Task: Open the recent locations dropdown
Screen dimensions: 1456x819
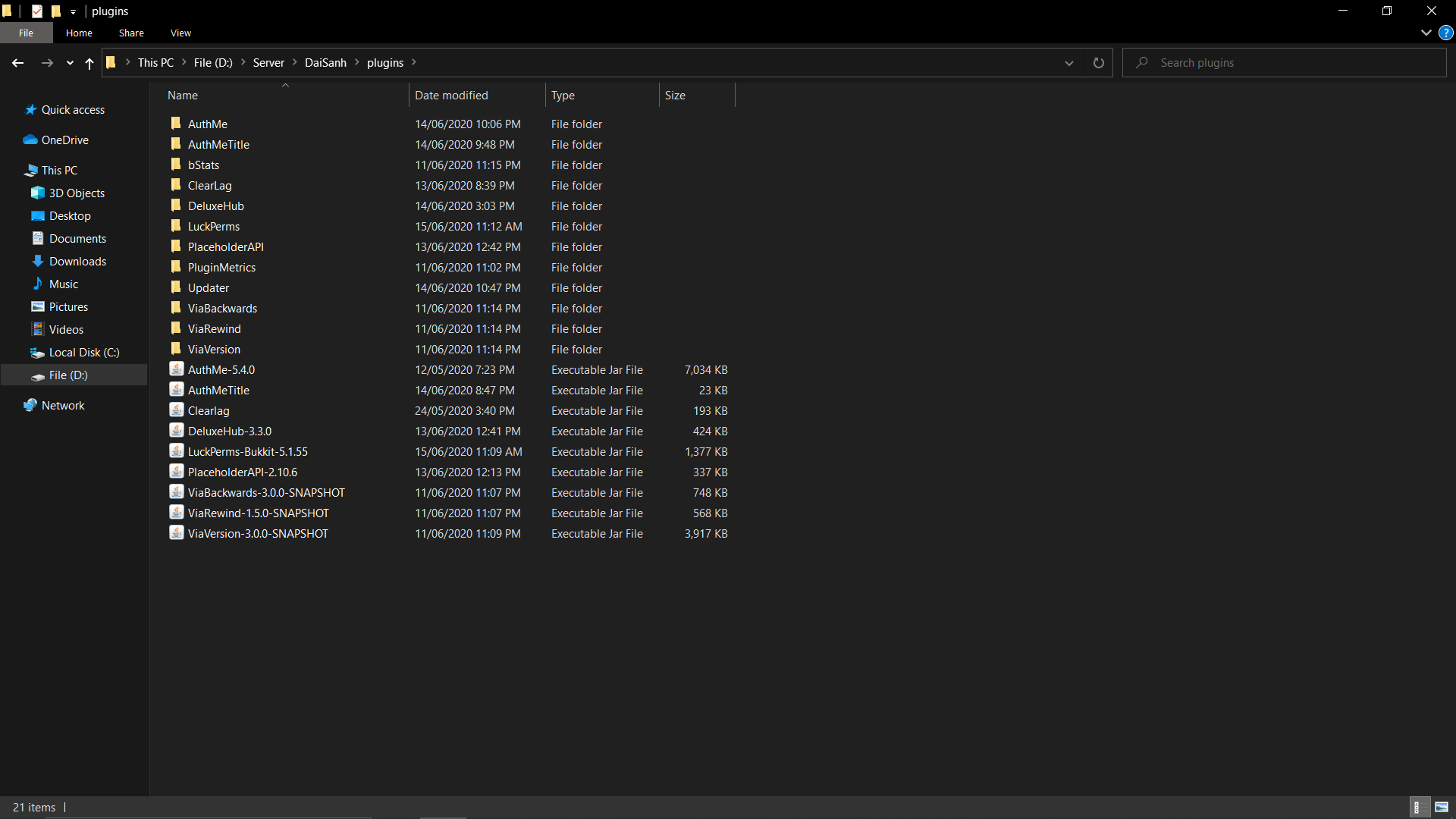Action: tap(70, 63)
